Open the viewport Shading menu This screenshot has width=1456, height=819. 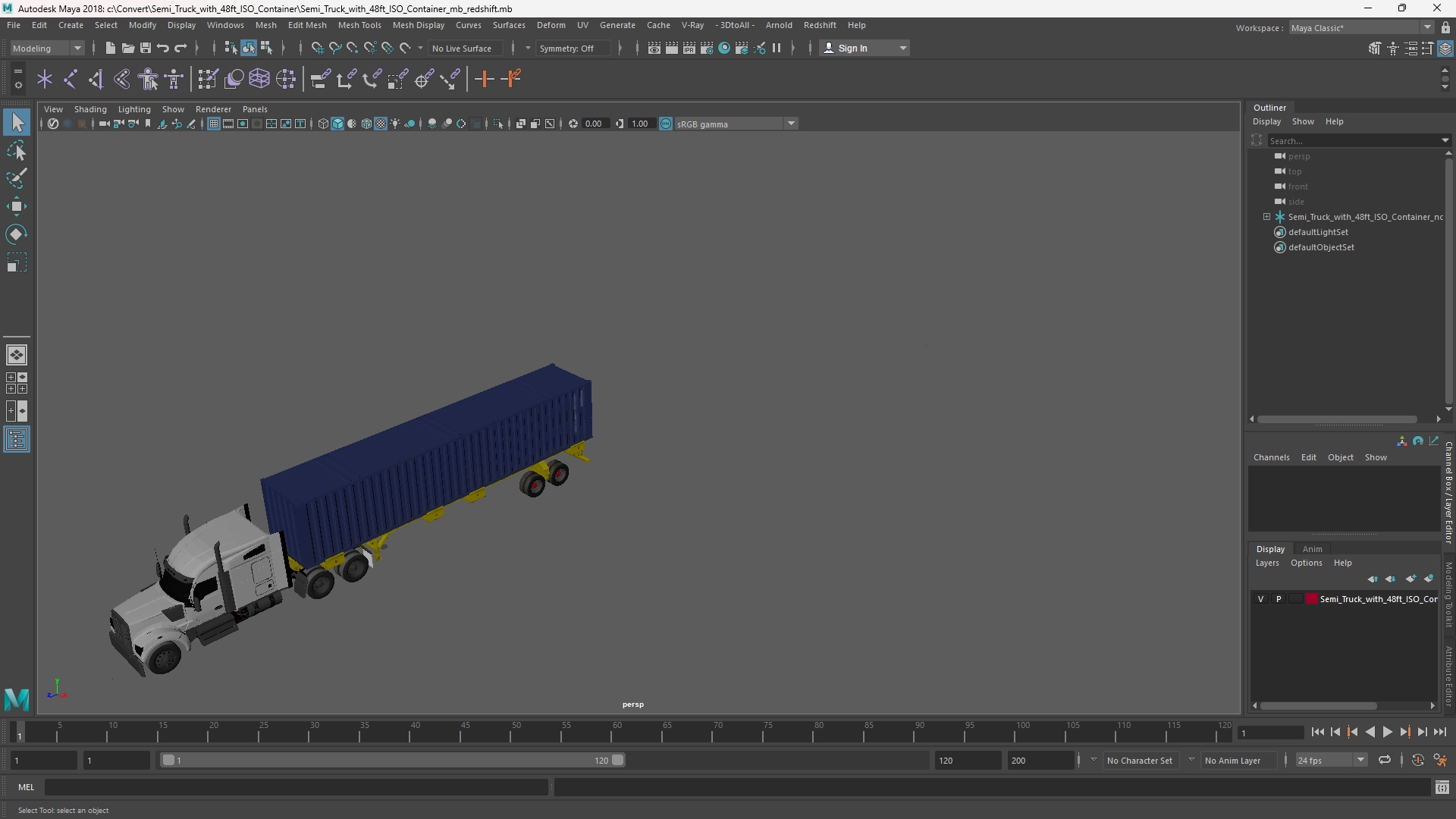pyautogui.click(x=90, y=109)
